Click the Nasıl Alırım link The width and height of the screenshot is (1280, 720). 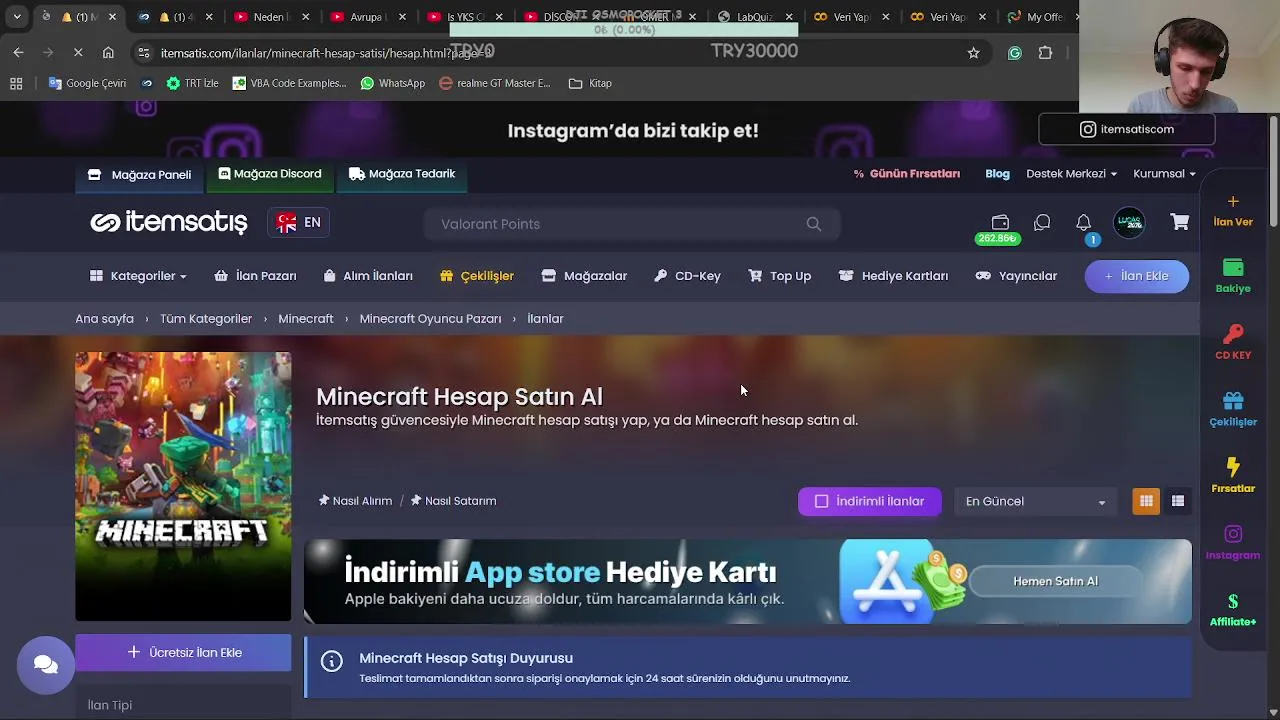tap(355, 501)
